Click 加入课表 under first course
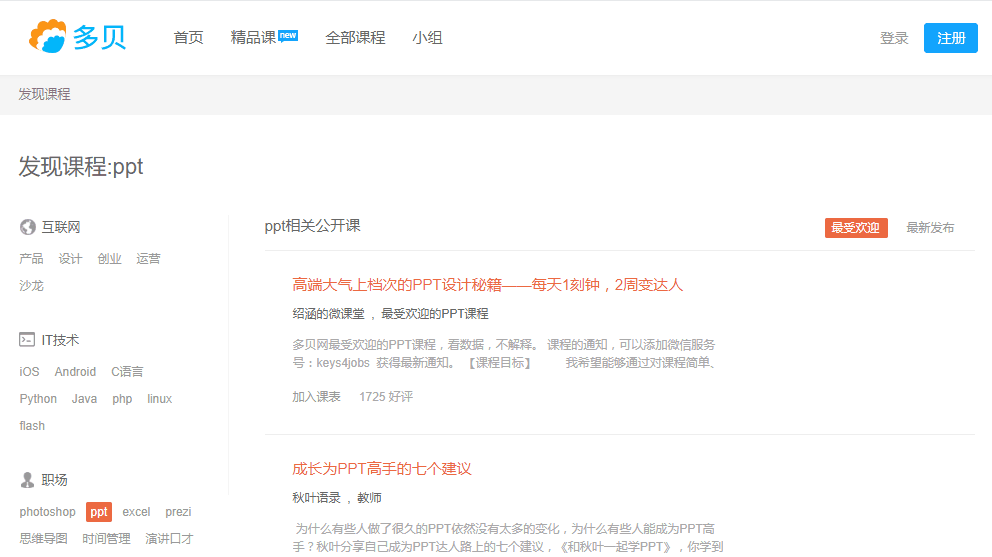The image size is (992, 557). (316, 397)
